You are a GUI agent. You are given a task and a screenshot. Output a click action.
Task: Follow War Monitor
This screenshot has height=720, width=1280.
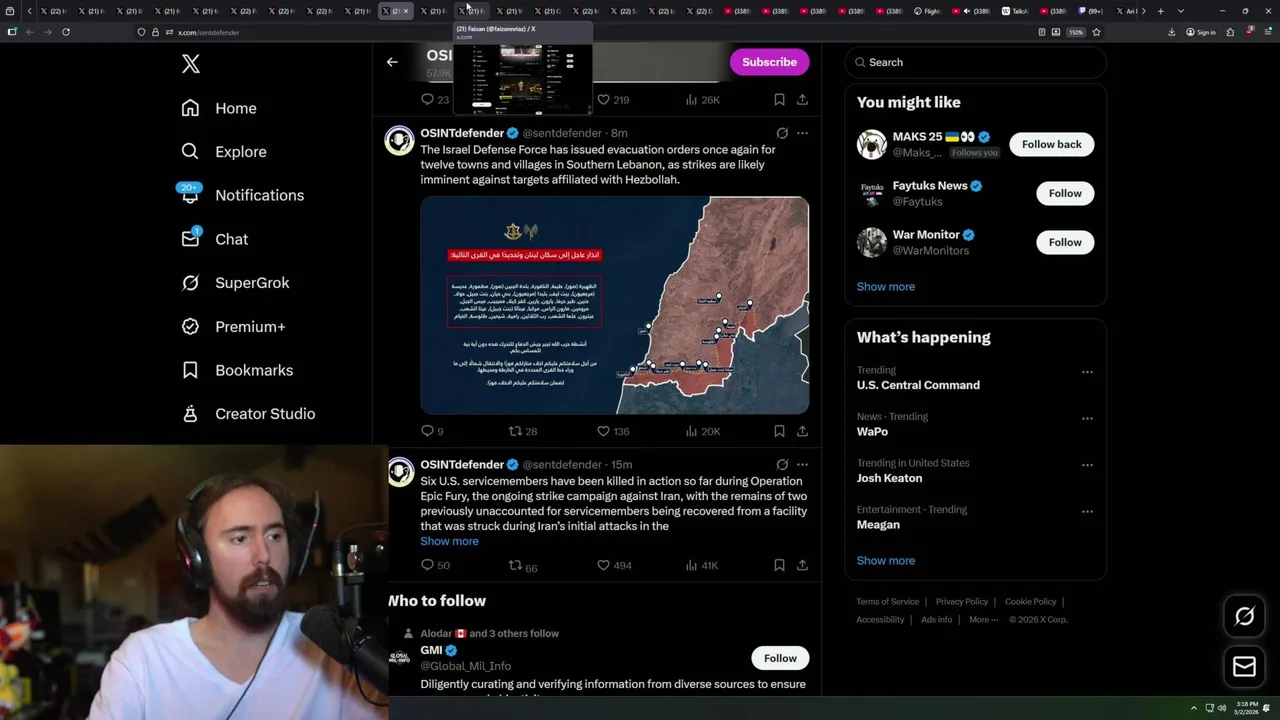pyautogui.click(x=1065, y=242)
